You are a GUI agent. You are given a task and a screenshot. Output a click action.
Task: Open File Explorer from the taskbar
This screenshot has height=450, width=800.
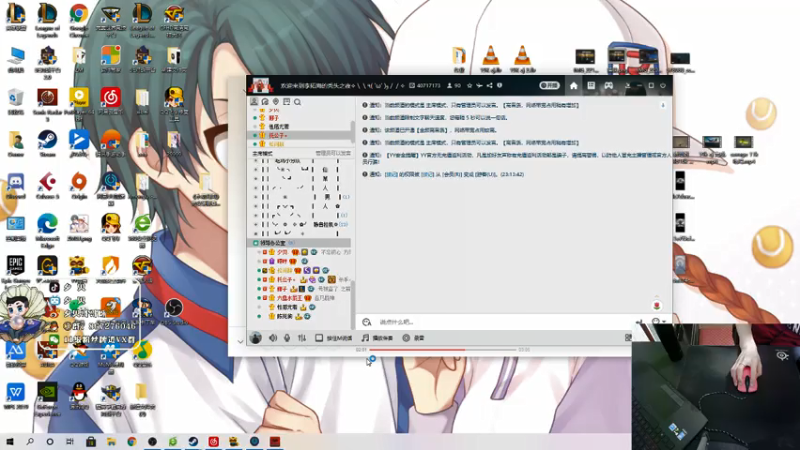pos(111,441)
